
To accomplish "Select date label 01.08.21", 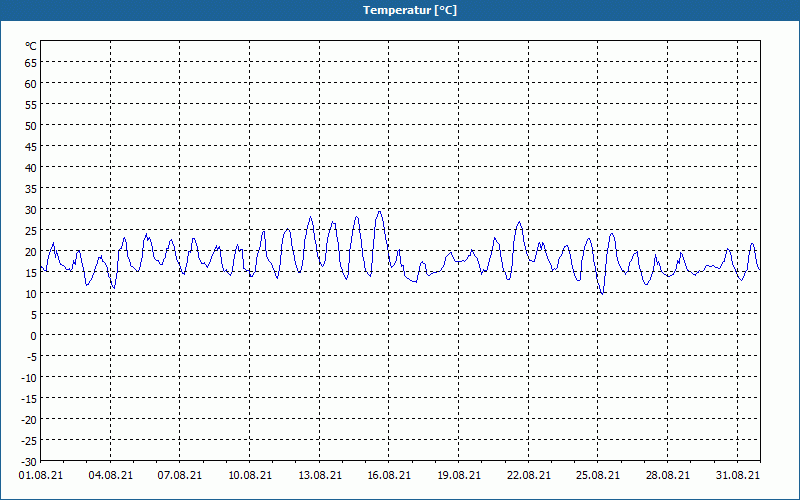I will (41, 475).
